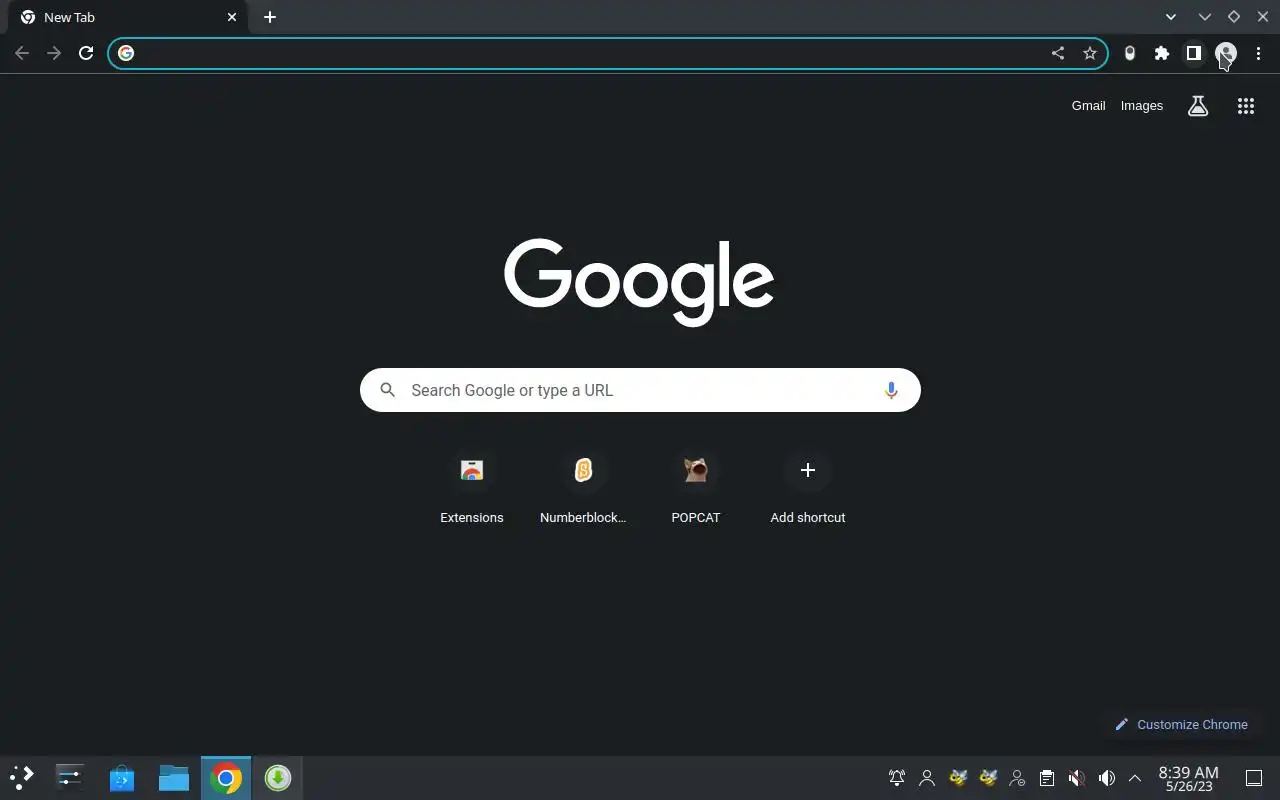The height and width of the screenshot is (800, 1280).
Task: Go back using the back arrow
Action: [x=22, y=53]
